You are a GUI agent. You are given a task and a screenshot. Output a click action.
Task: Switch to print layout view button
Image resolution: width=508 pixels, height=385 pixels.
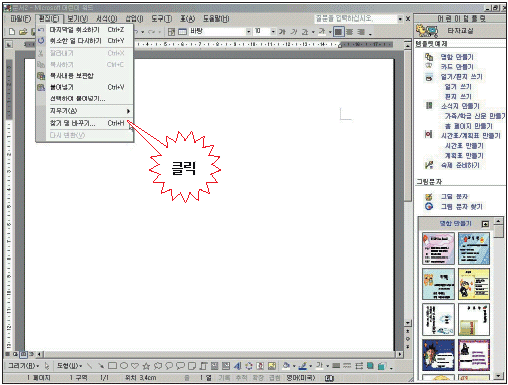[23, 354]
